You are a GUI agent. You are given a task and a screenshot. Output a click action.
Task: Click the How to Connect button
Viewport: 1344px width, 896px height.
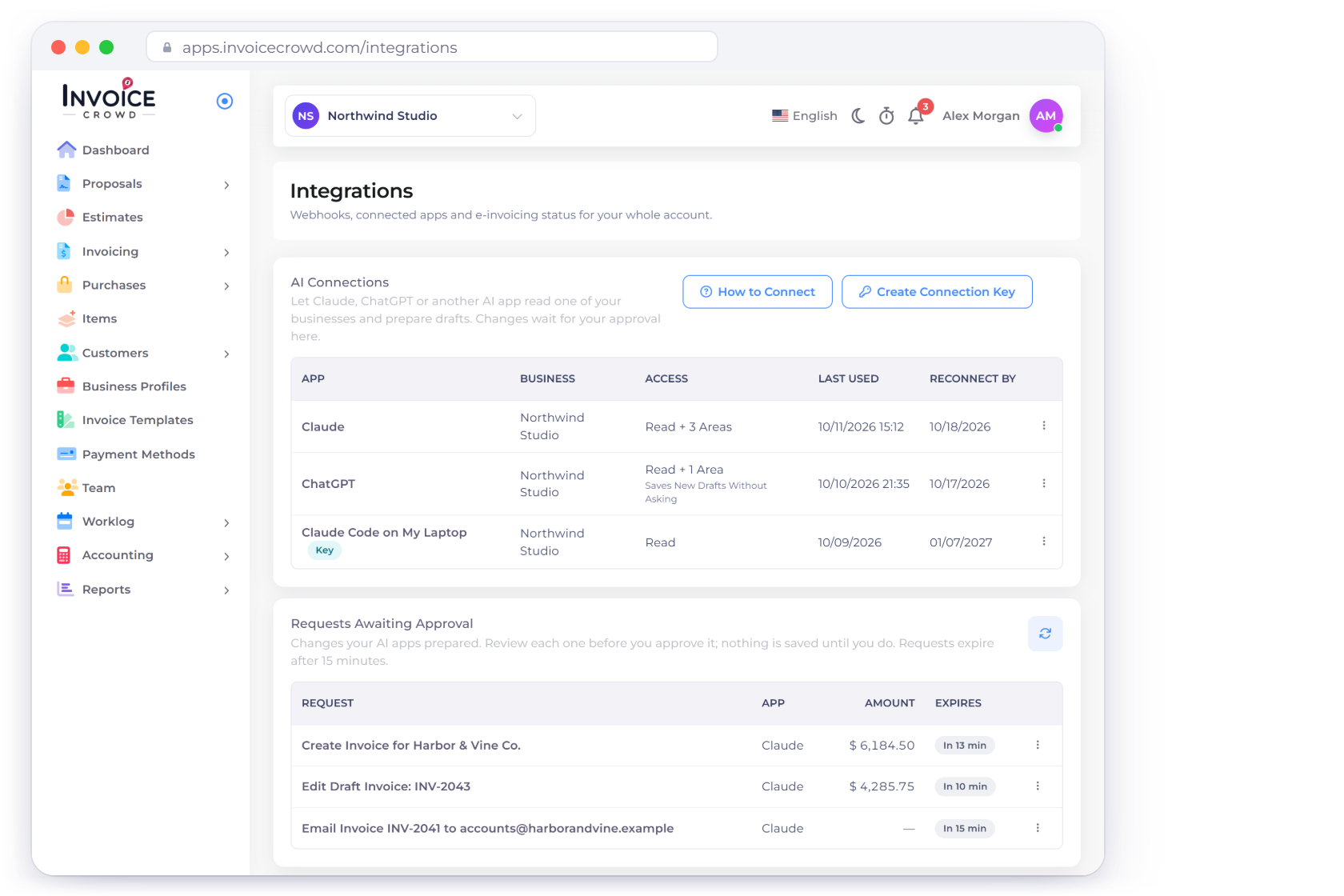click(758, 292)
